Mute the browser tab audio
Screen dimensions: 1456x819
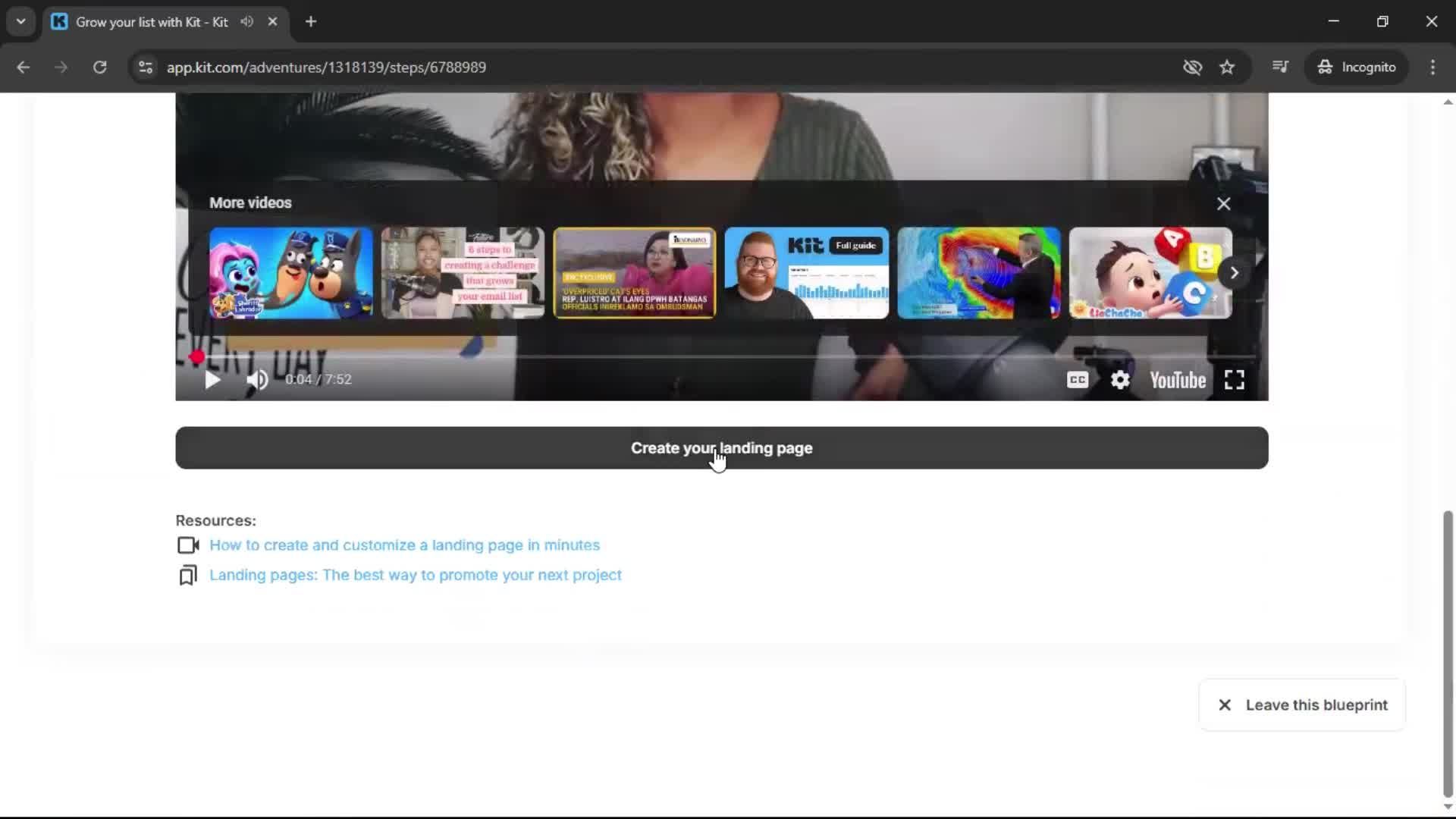(246, 21)
